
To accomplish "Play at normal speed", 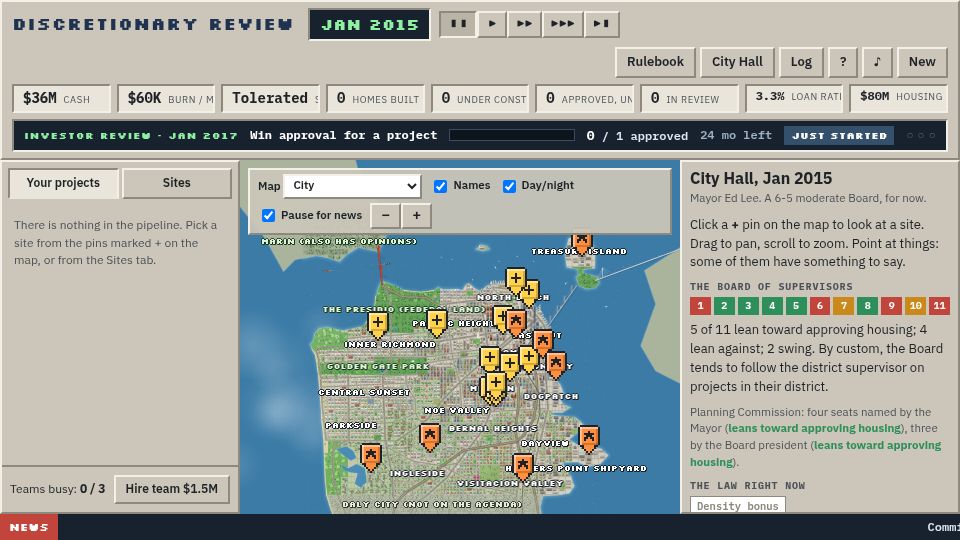I will click(x=492, y=24).
